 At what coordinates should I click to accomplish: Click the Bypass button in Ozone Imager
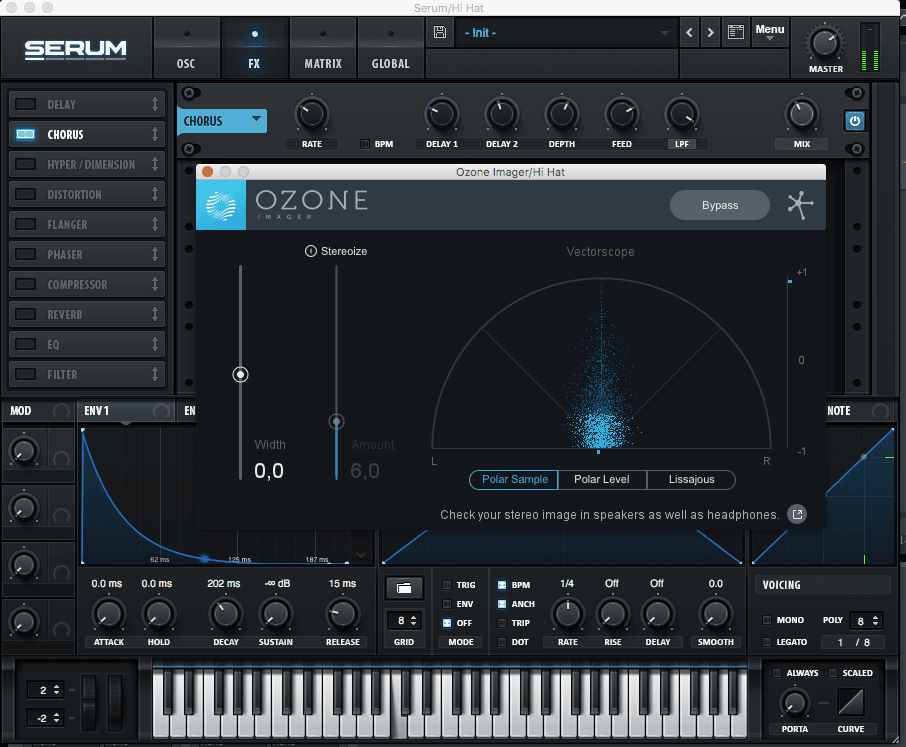720,205
